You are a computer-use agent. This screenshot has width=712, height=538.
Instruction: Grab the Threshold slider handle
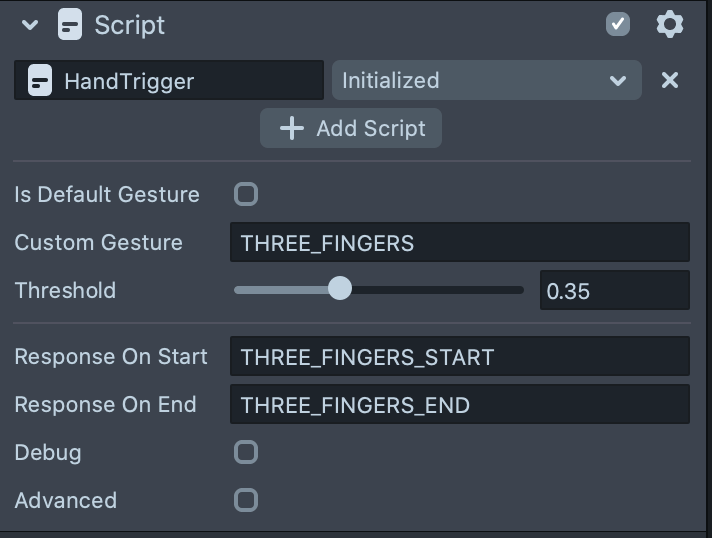(x=340, y=290)
